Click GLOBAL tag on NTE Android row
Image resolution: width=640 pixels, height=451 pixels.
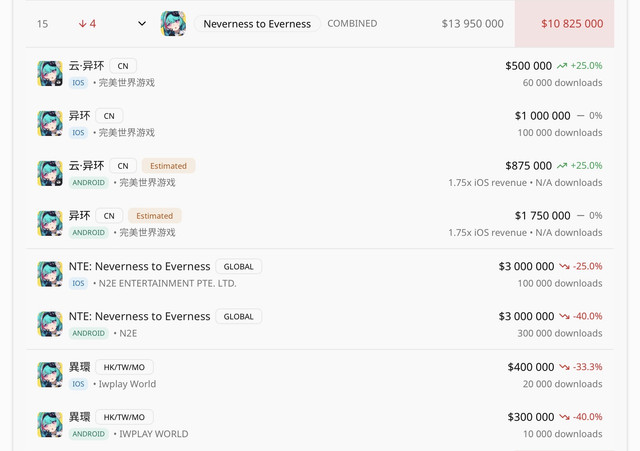click(238, 317)
